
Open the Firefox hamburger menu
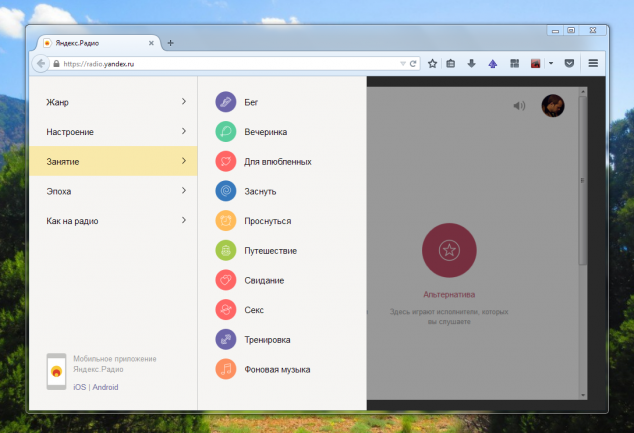click(593, 63)
